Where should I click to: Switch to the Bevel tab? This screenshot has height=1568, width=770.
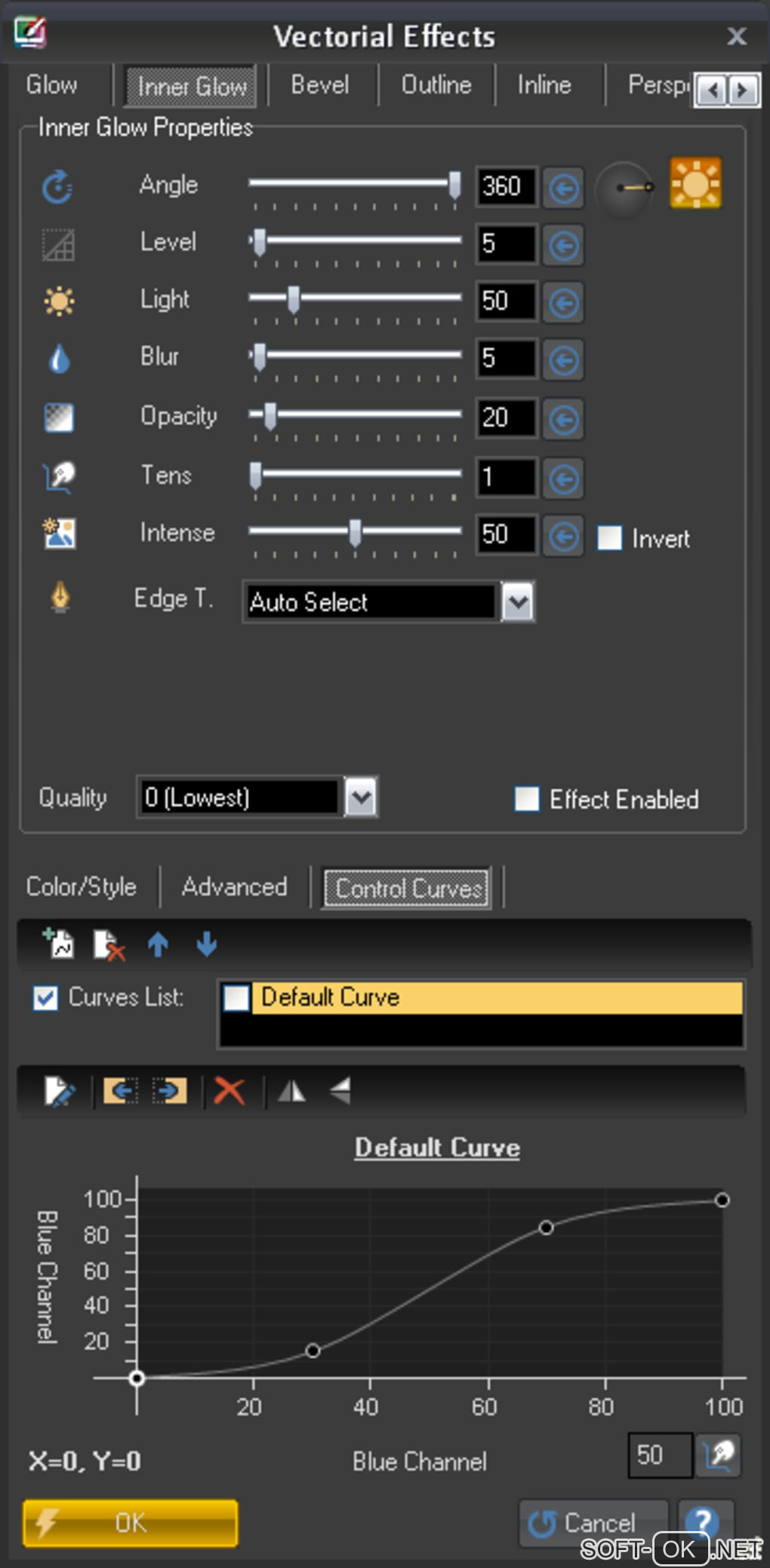point(320,85)
